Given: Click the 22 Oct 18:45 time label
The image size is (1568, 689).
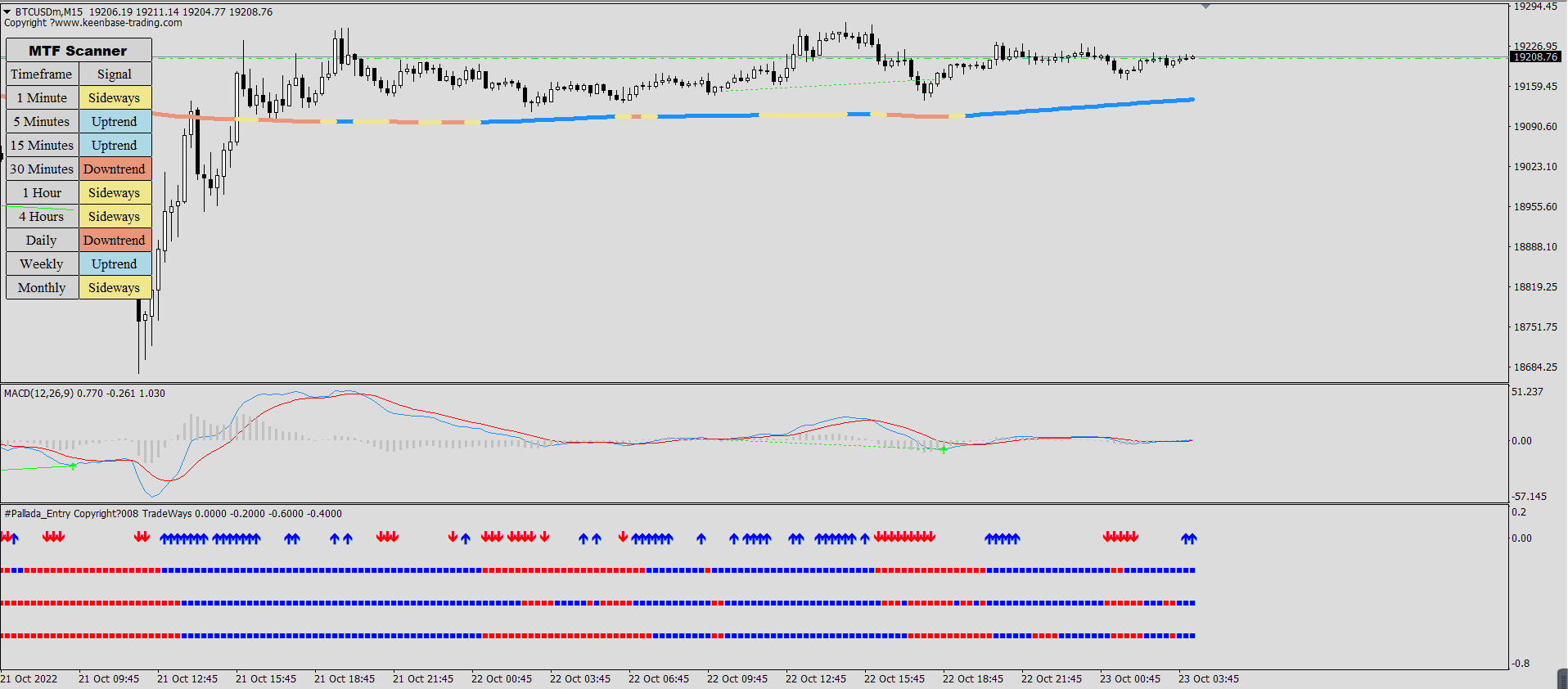Looking at the screenshot, I should pyautogui.click(x=973, y=679).
